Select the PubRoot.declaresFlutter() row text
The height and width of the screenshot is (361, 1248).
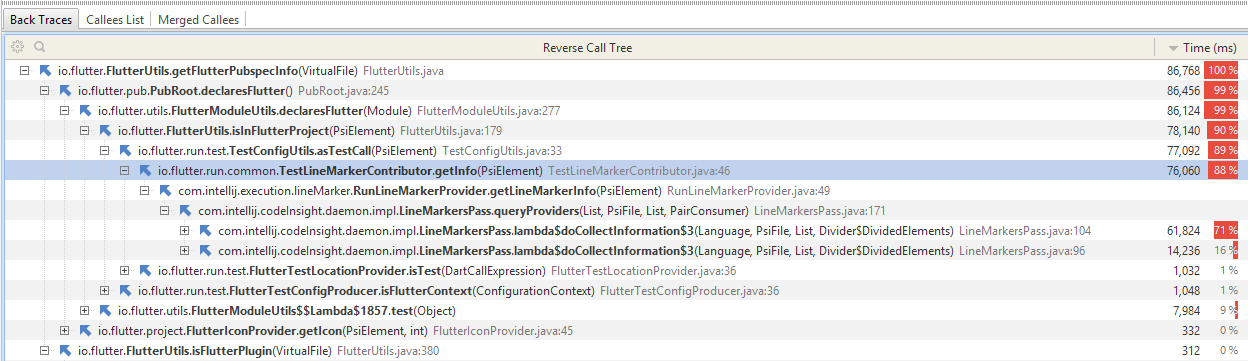pos(185,91)
